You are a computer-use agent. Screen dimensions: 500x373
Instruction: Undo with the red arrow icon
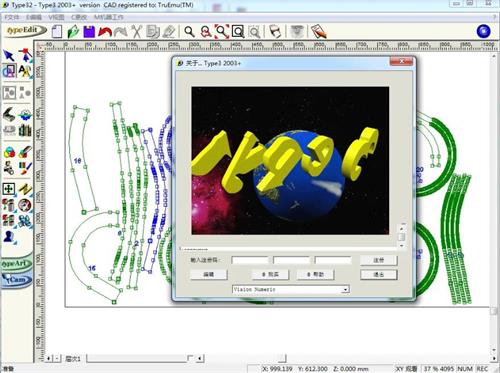[x=105, y=32]
